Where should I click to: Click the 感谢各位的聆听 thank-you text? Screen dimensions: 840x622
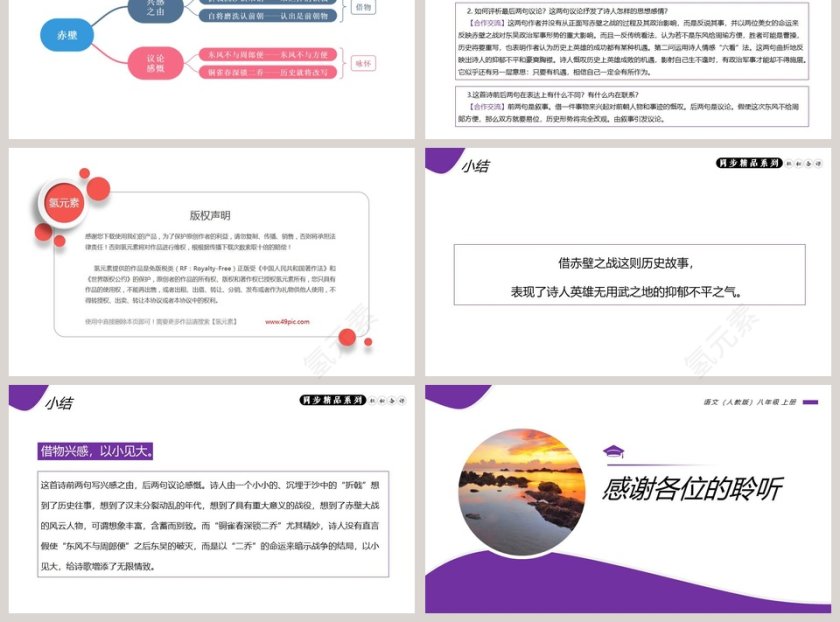695,487
